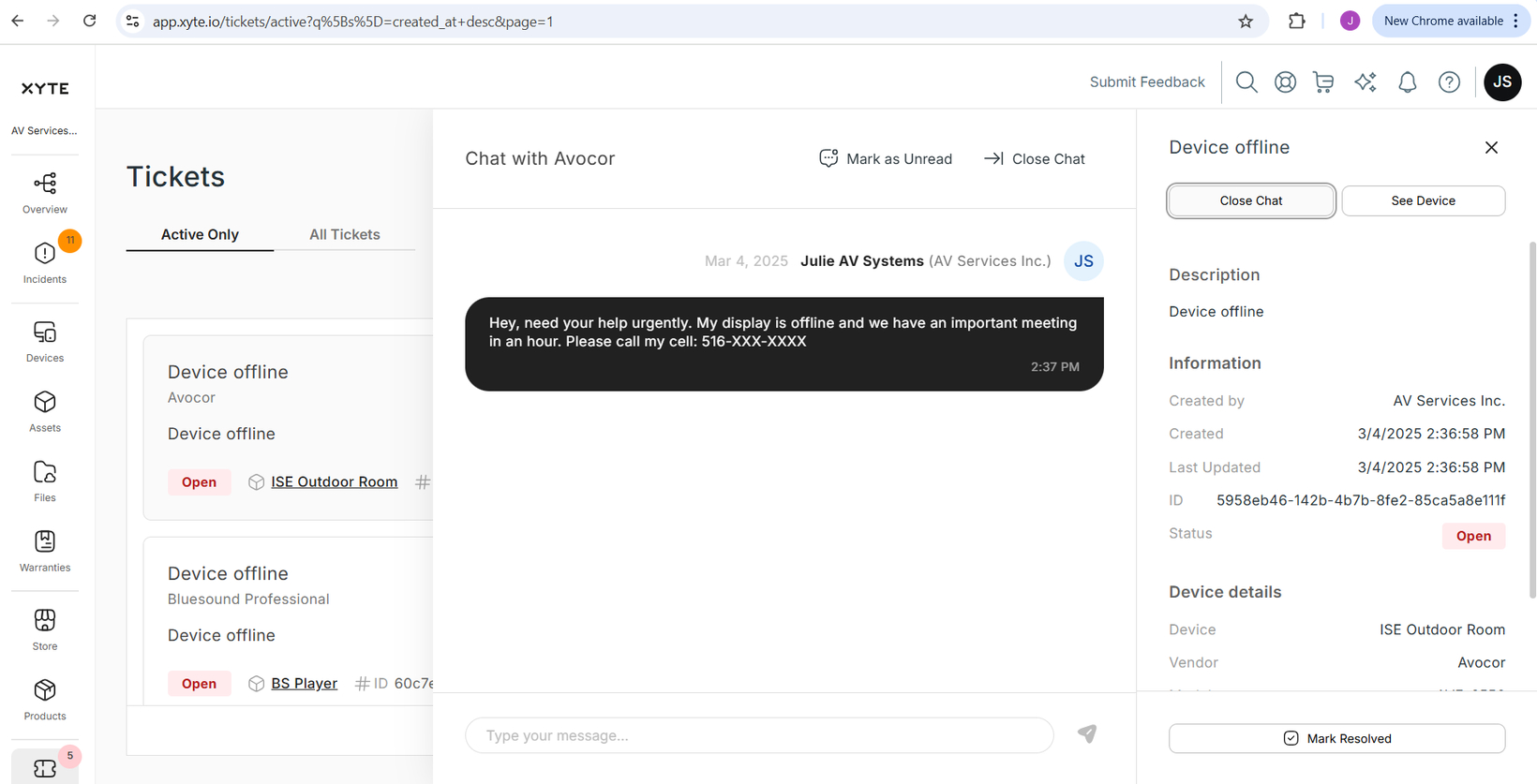Click the chat message bubble text
1537x784 pixels.
(783, 332)
